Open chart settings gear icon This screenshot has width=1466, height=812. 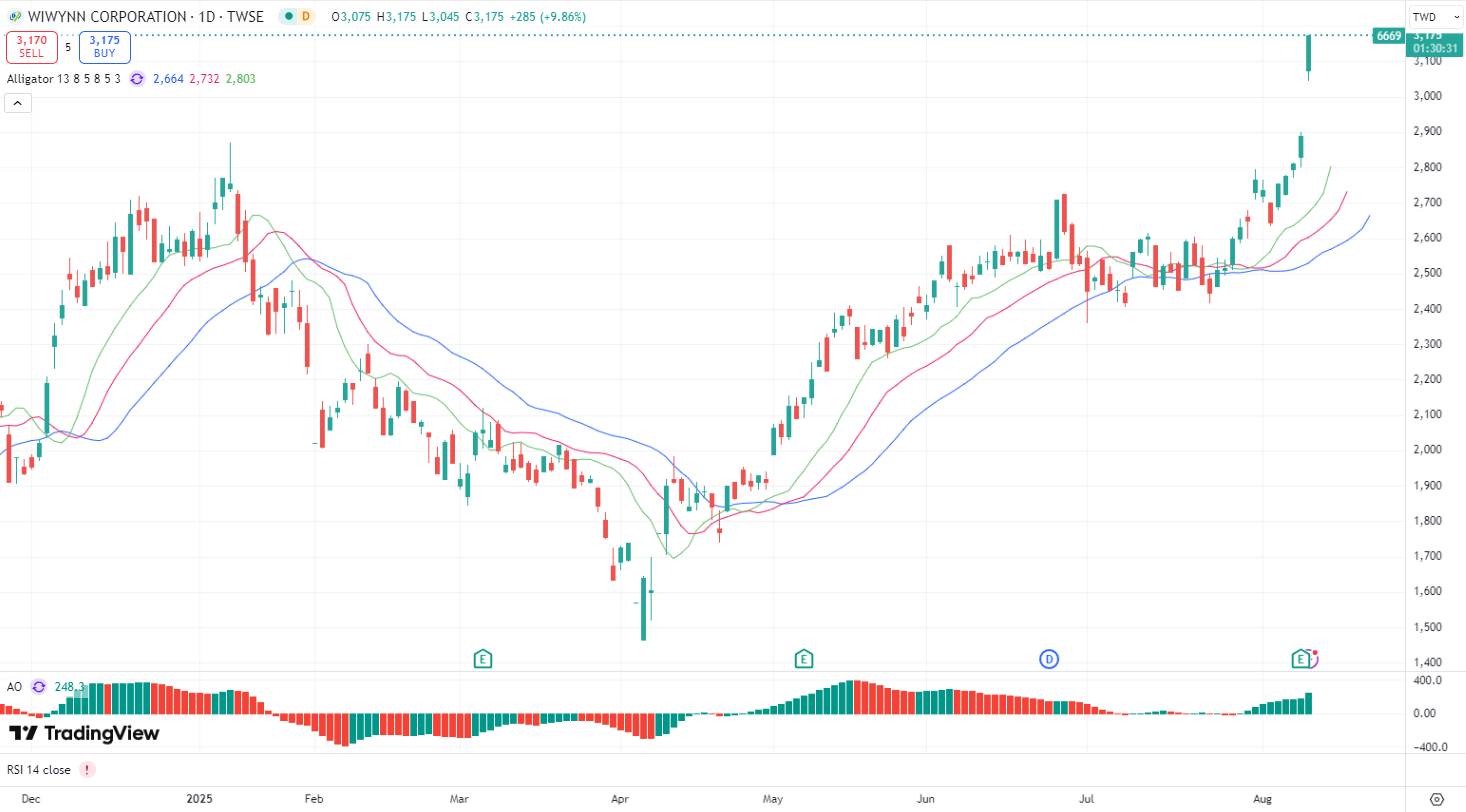point(1437,799)
